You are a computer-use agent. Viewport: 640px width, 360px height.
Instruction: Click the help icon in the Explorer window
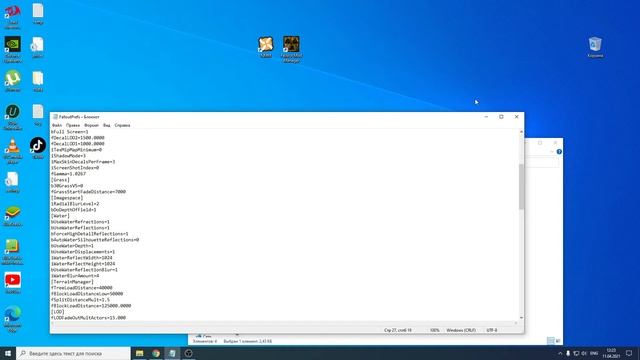(x=559, y=151)
